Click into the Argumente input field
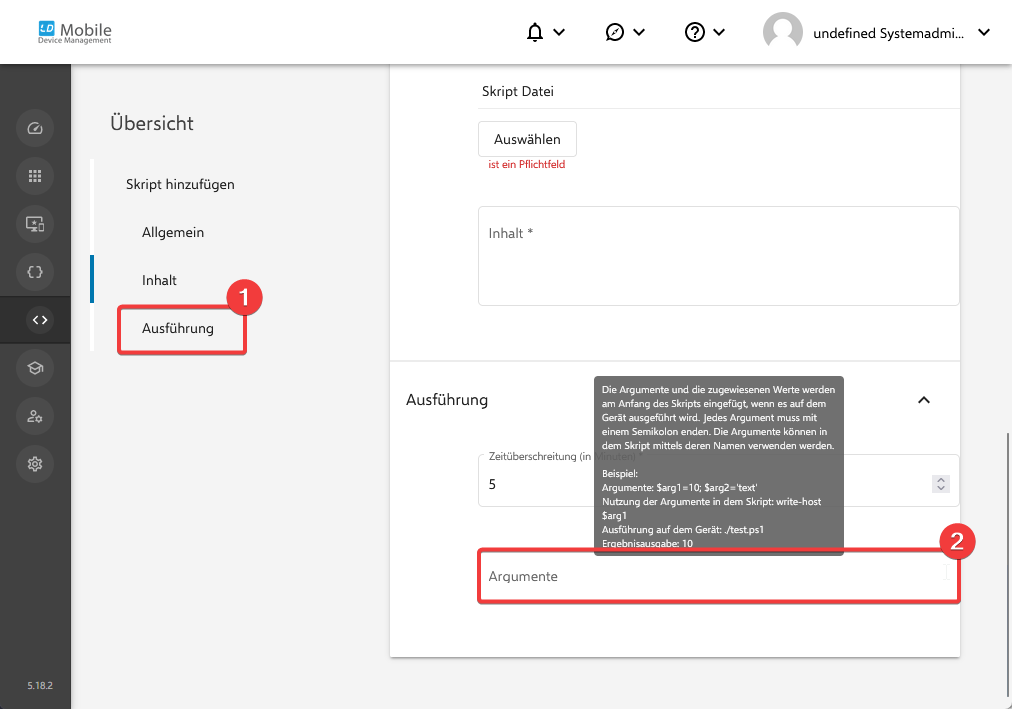The image size is (1012, 709). (716, 577)
